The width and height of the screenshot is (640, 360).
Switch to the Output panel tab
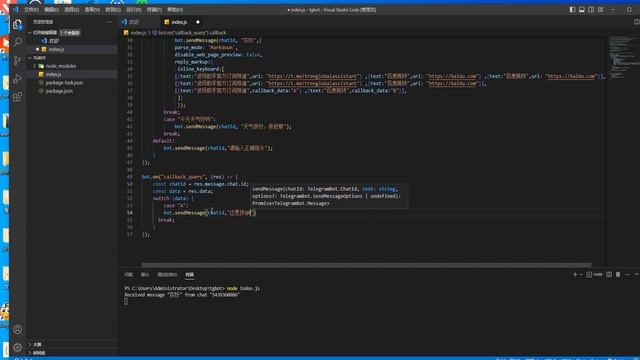pyautogui.click(x=144, y=274)
